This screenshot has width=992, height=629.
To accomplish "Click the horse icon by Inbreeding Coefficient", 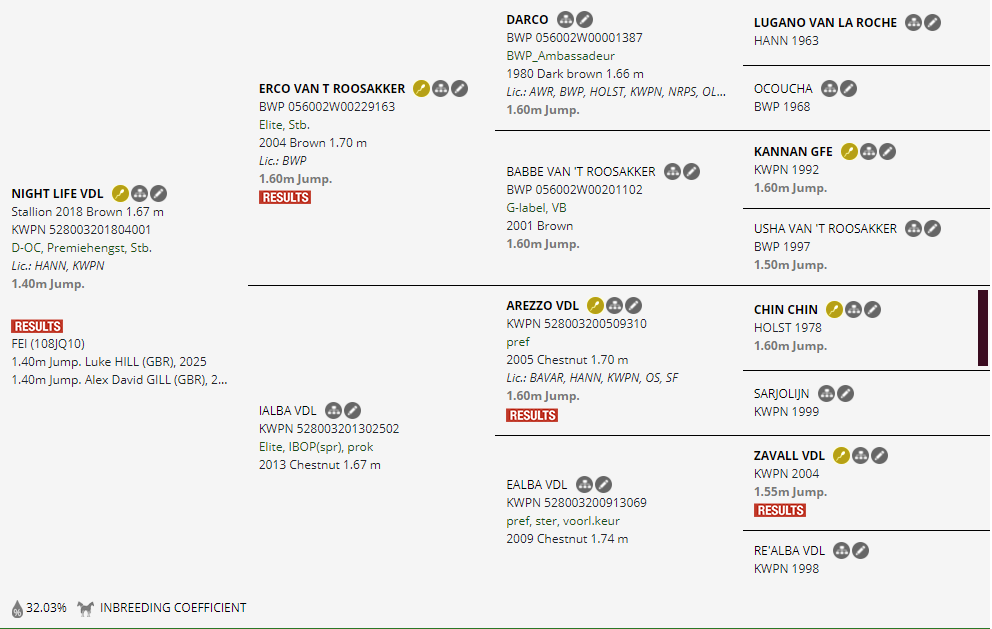I will point(85,608).
